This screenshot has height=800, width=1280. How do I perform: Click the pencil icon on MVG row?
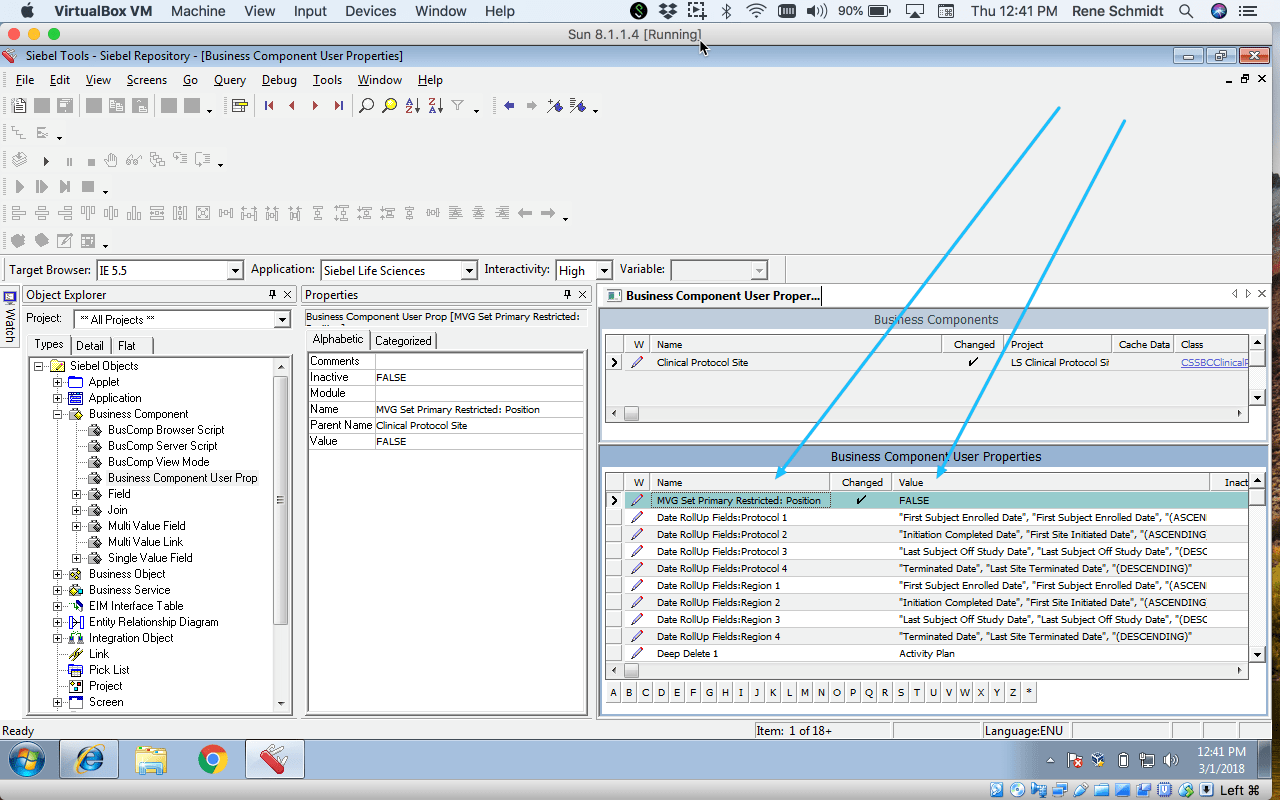637,500
